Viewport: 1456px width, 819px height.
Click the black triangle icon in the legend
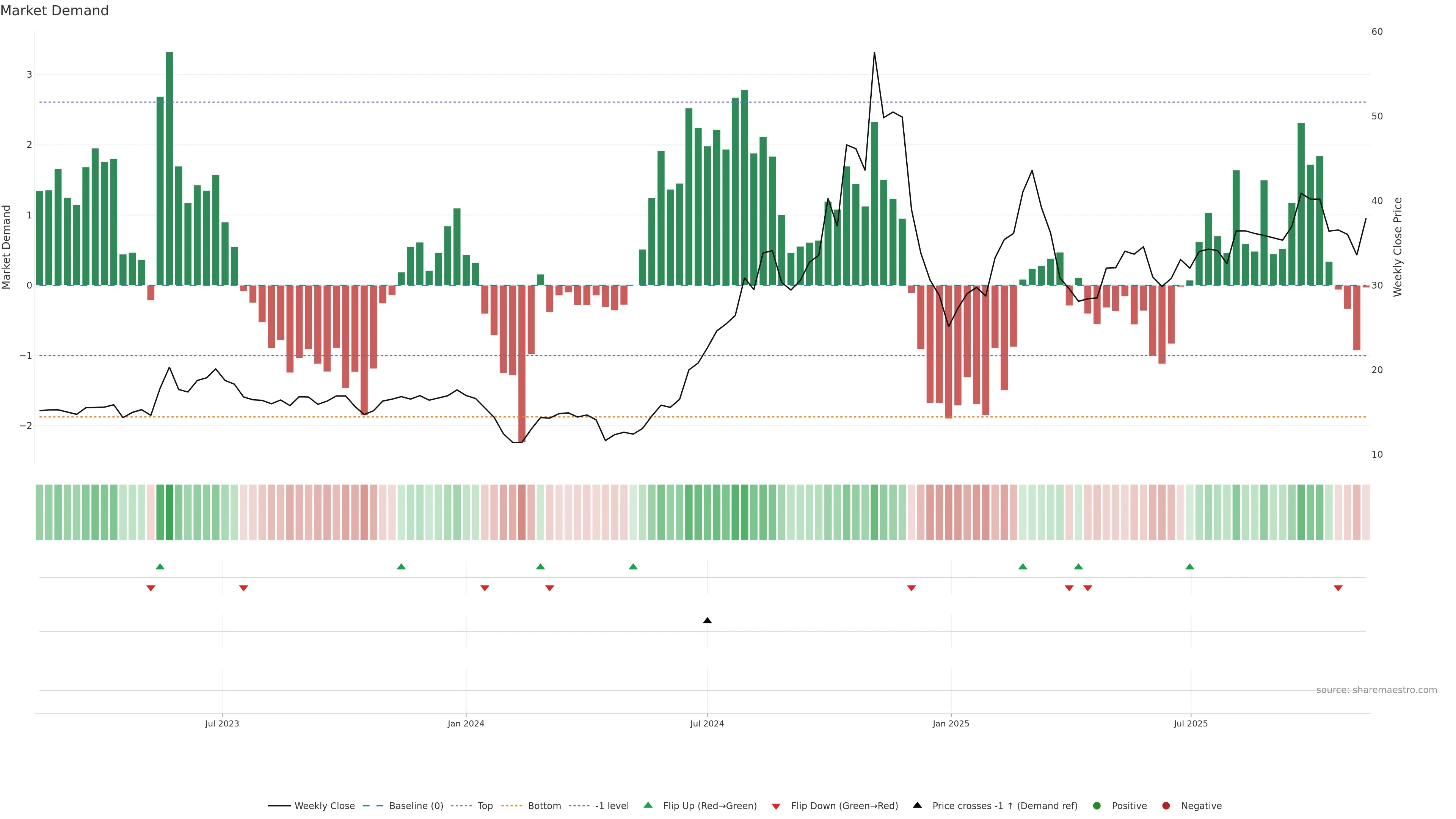click(x=917, y=805)
